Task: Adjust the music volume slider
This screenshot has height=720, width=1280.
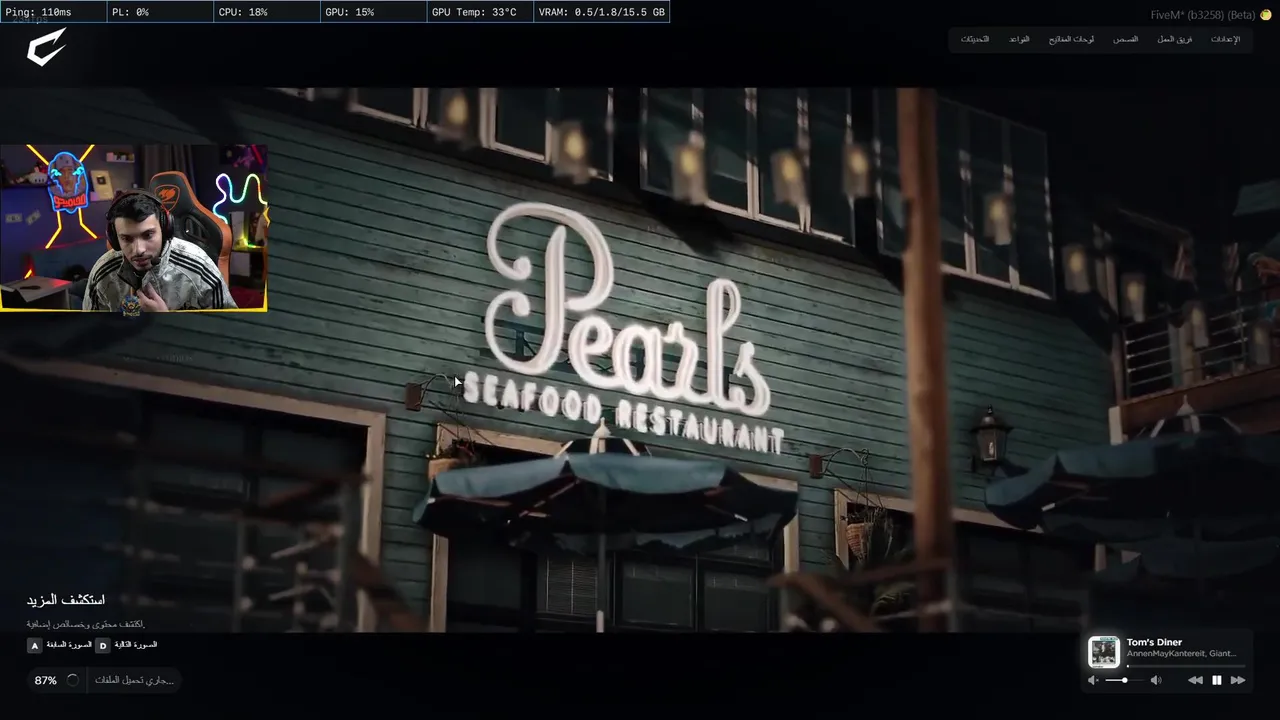Action: (x=1124, y=680)
